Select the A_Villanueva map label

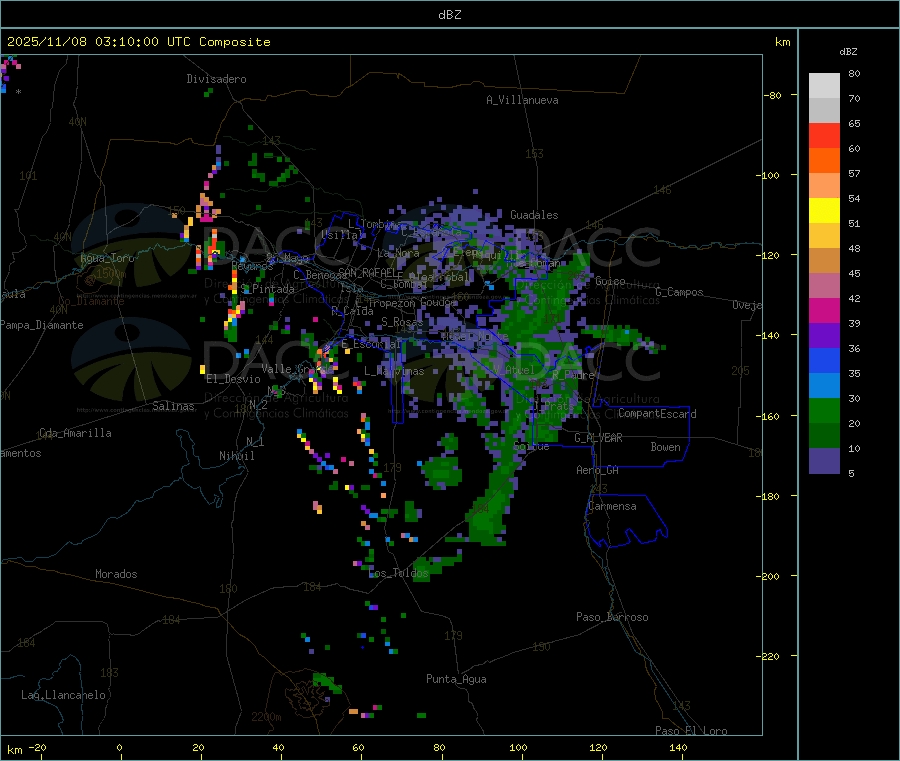click(x=522, y=100)
